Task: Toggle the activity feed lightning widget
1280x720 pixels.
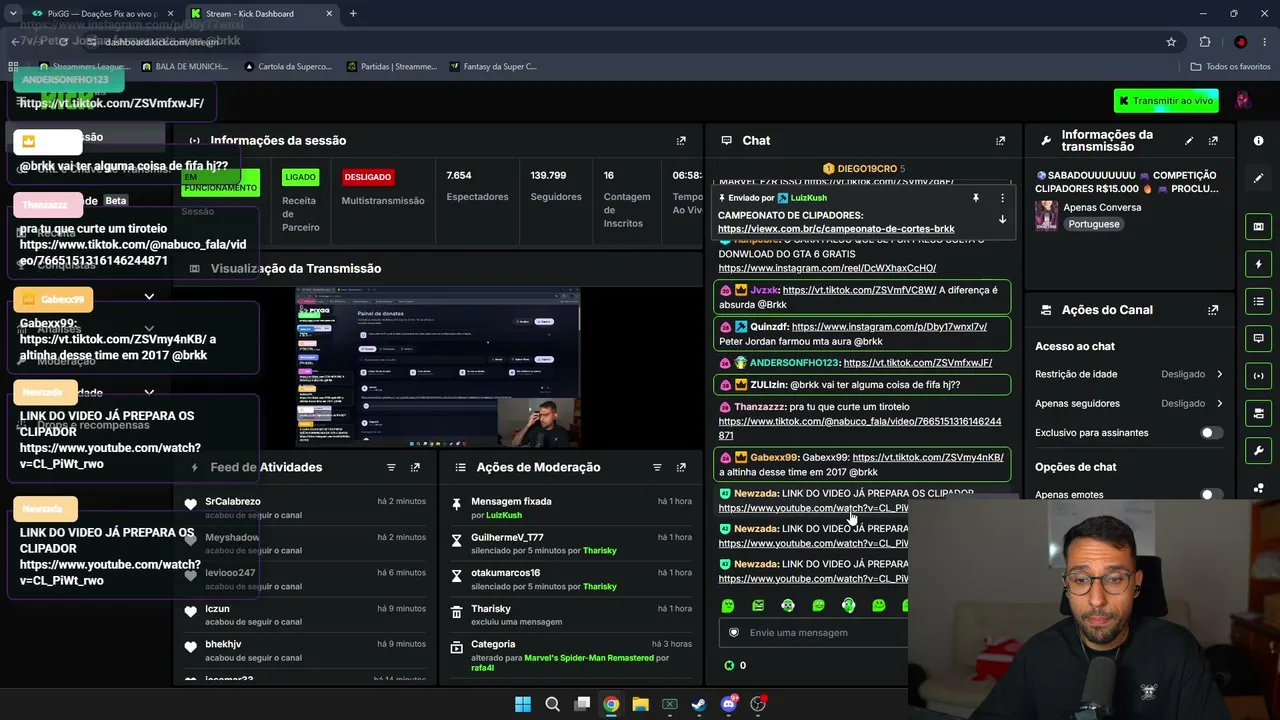Action: pos(1258,264)
